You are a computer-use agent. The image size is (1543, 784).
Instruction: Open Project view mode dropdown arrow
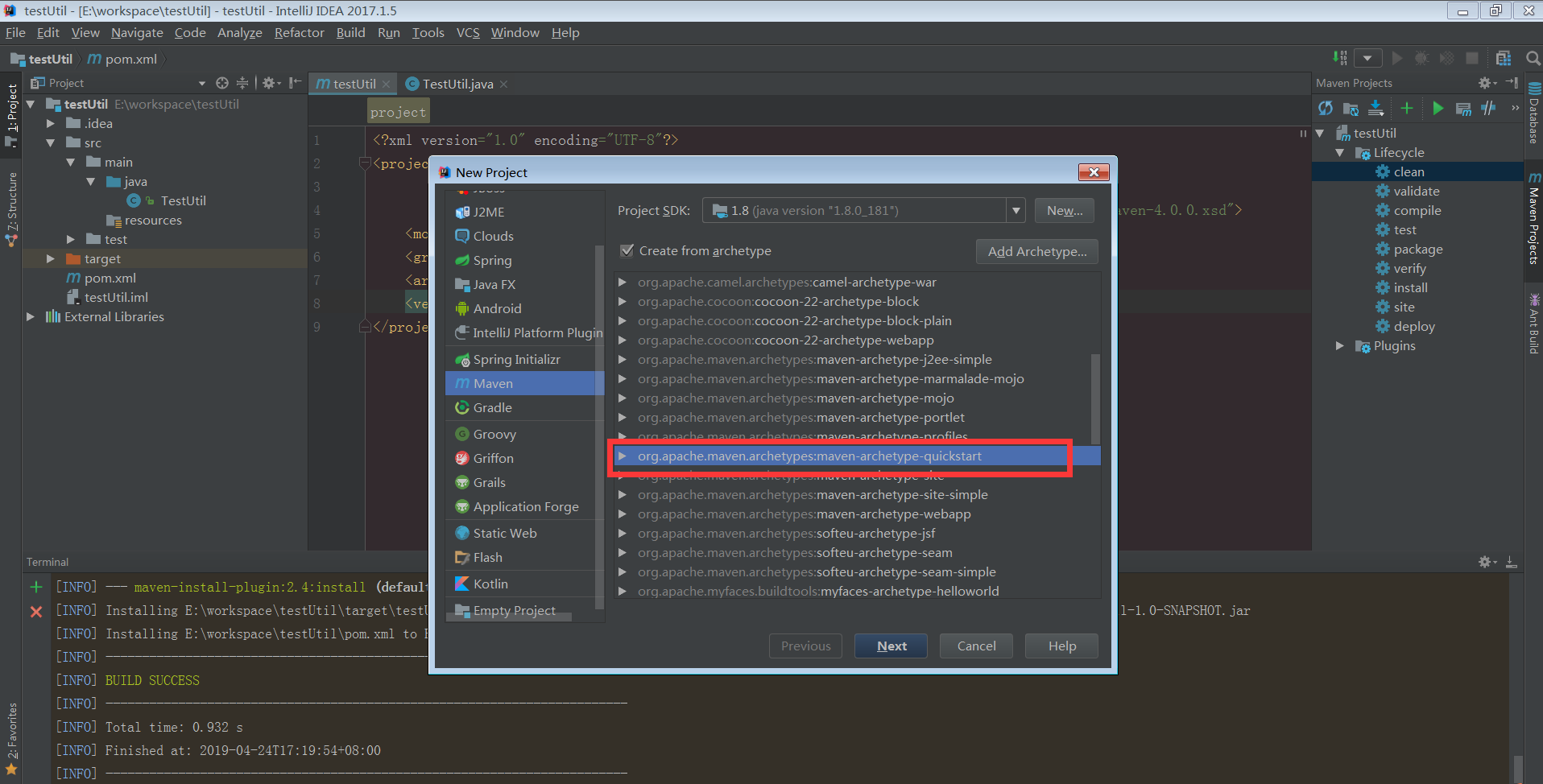point(201,83)
